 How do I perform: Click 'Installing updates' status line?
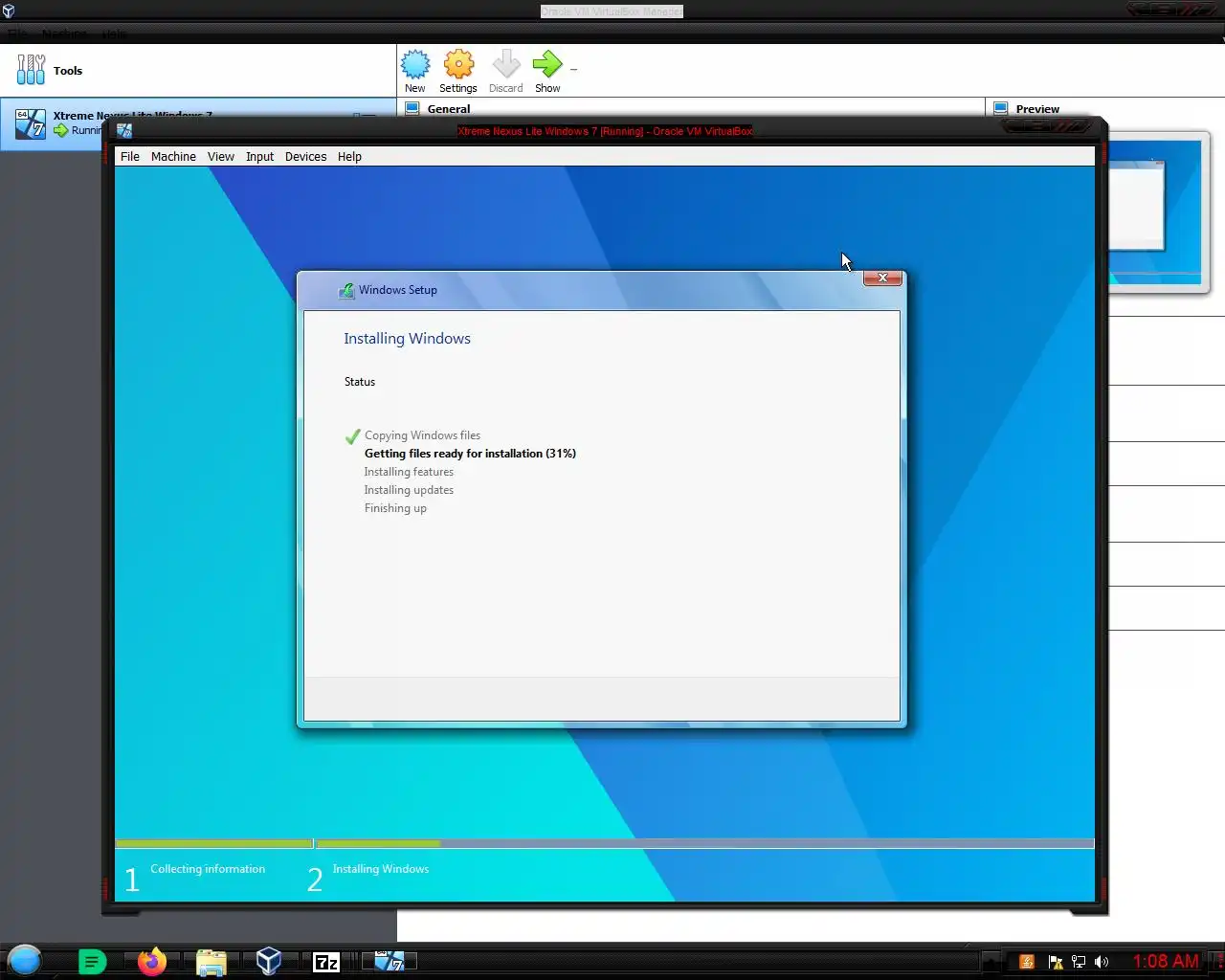click(409, 490)
